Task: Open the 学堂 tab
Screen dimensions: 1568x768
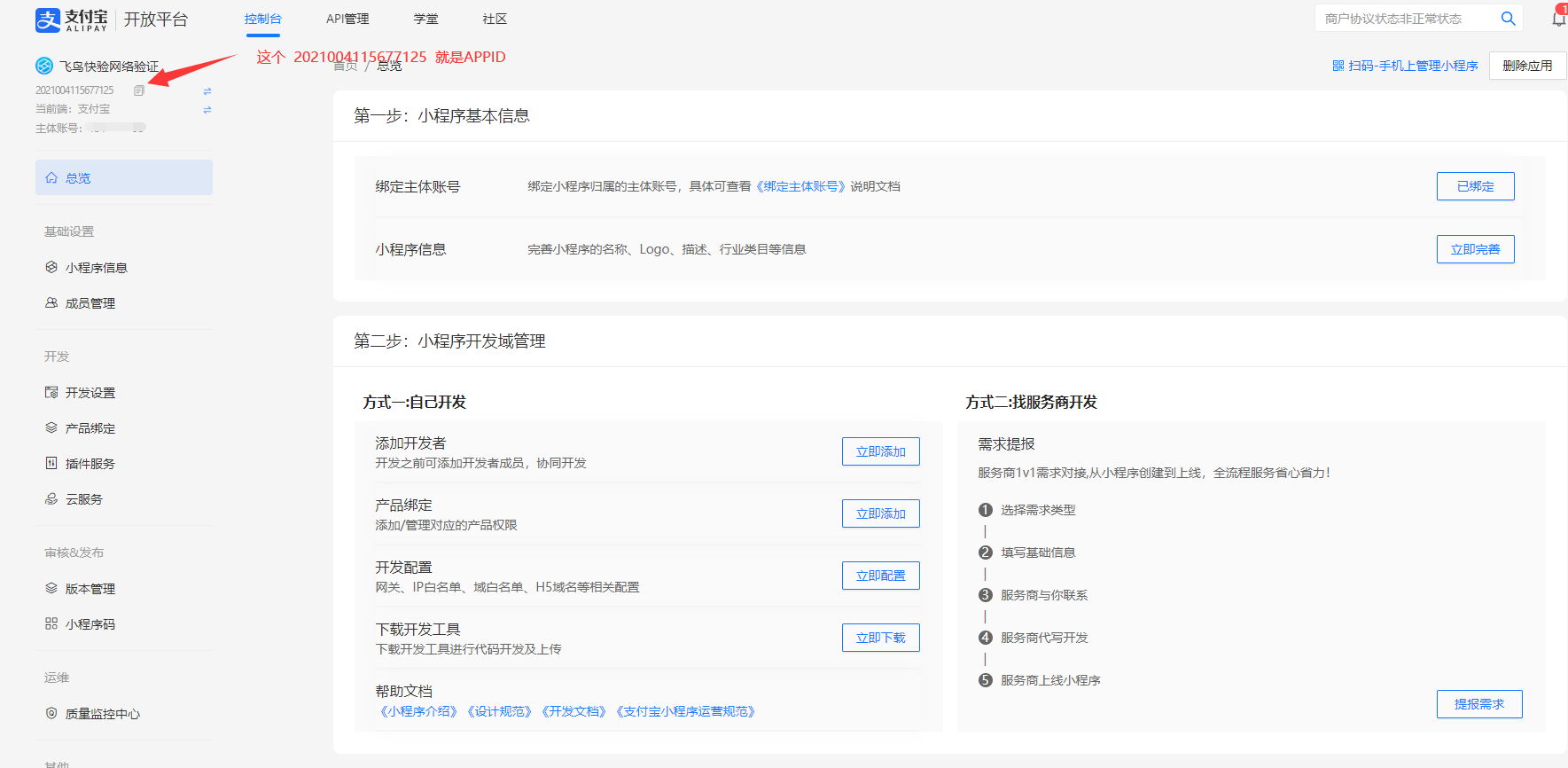Action: [x=426, y=19]
